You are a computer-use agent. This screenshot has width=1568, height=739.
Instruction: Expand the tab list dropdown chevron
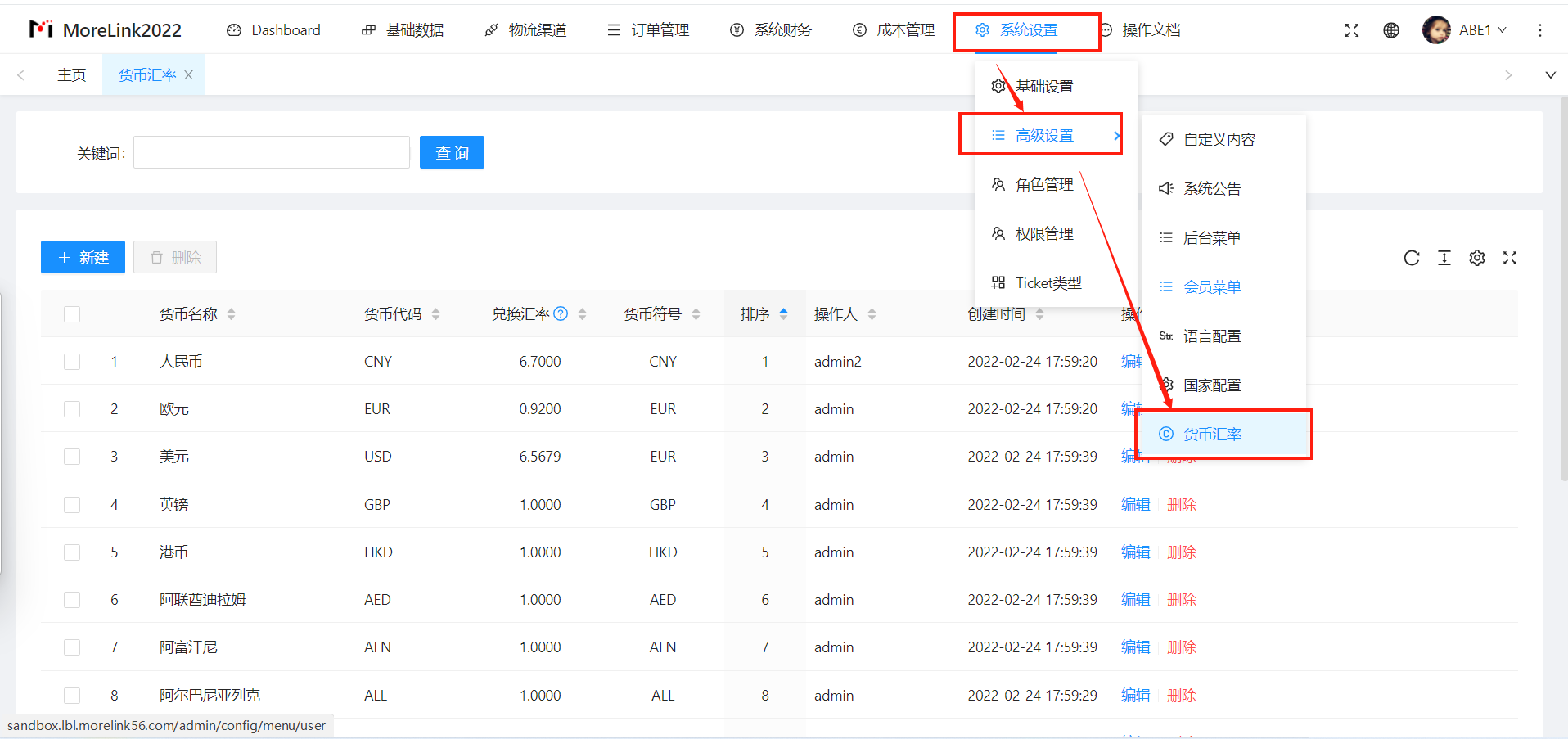(1549, 75)
